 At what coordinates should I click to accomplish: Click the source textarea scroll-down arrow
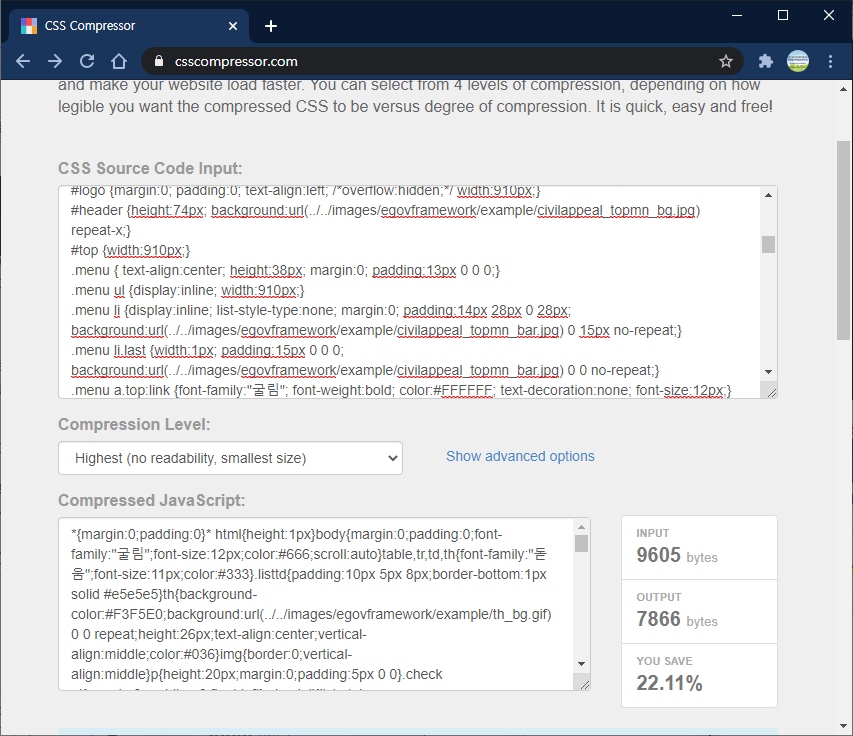click(768, 372)
